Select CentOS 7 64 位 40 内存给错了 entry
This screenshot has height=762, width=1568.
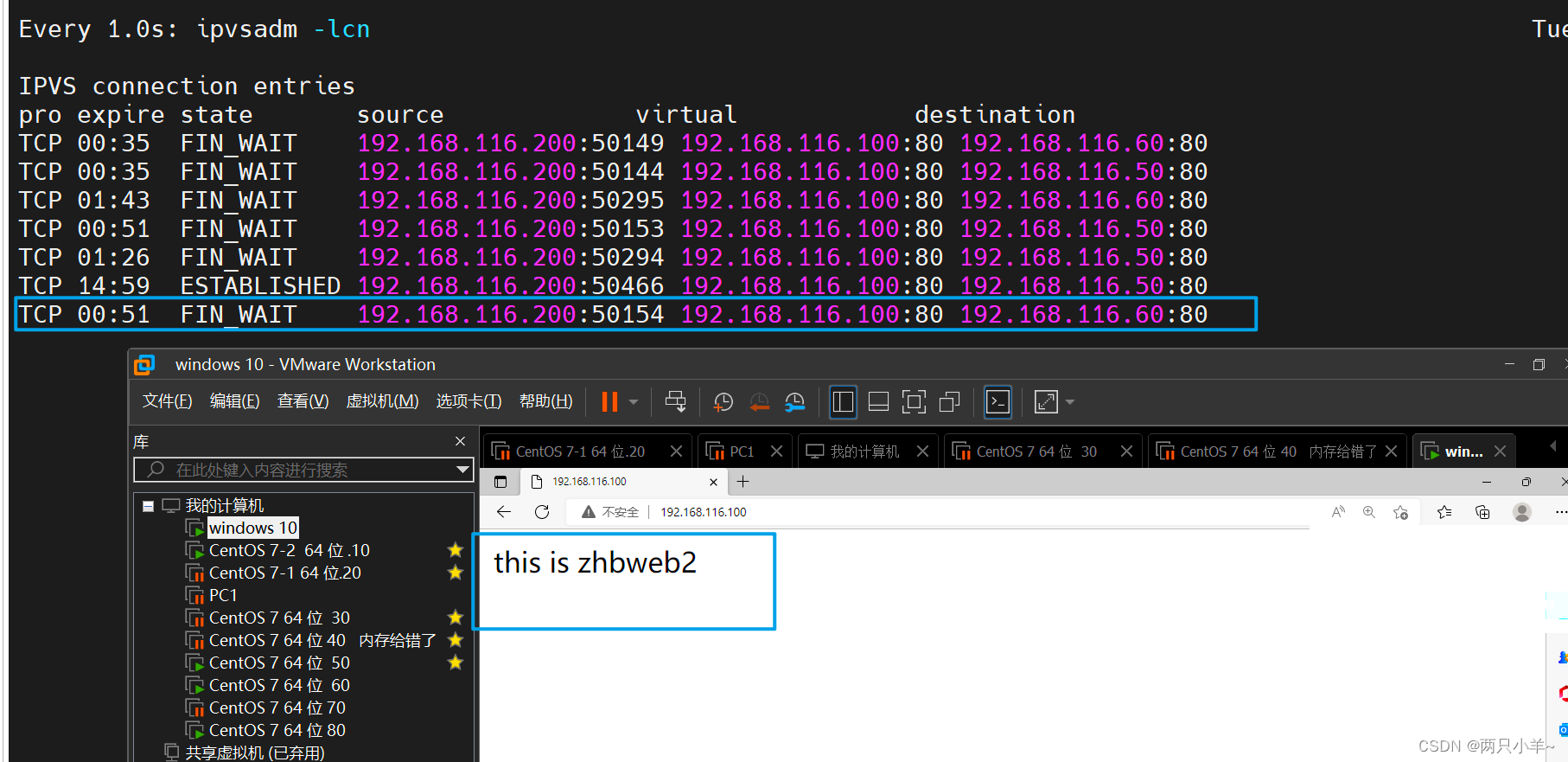coord(322,640)
